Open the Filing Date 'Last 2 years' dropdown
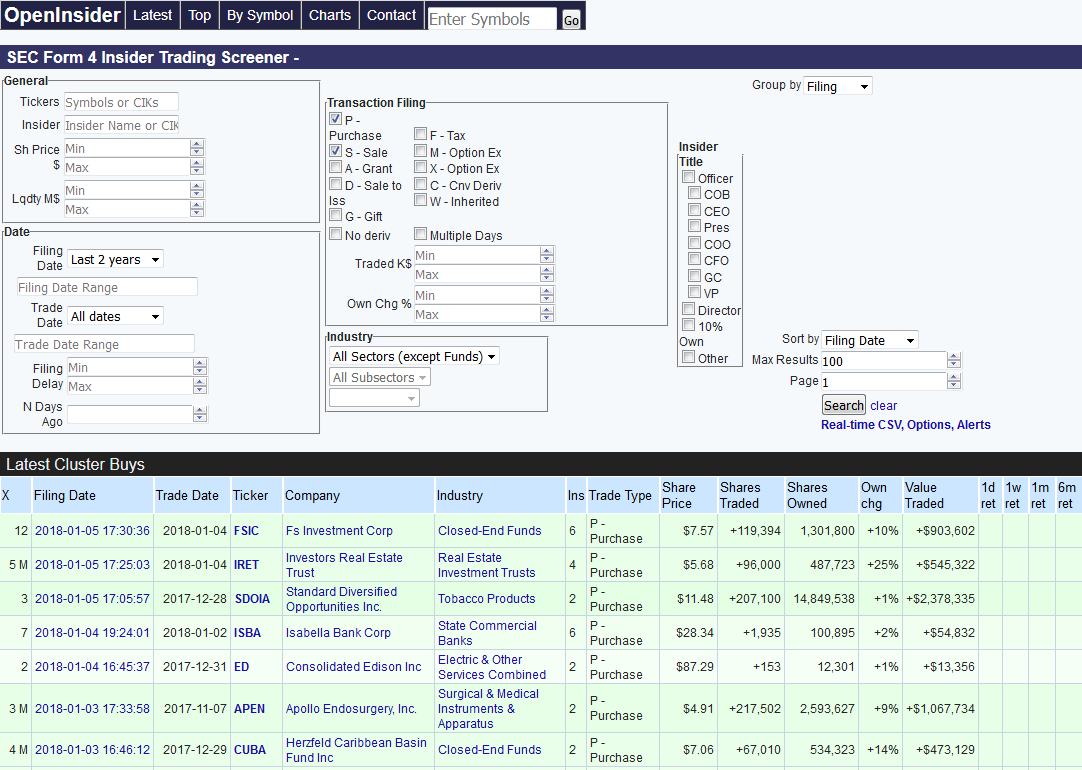The width and height of the screenshot is (1082, 770). pos(116,259)
